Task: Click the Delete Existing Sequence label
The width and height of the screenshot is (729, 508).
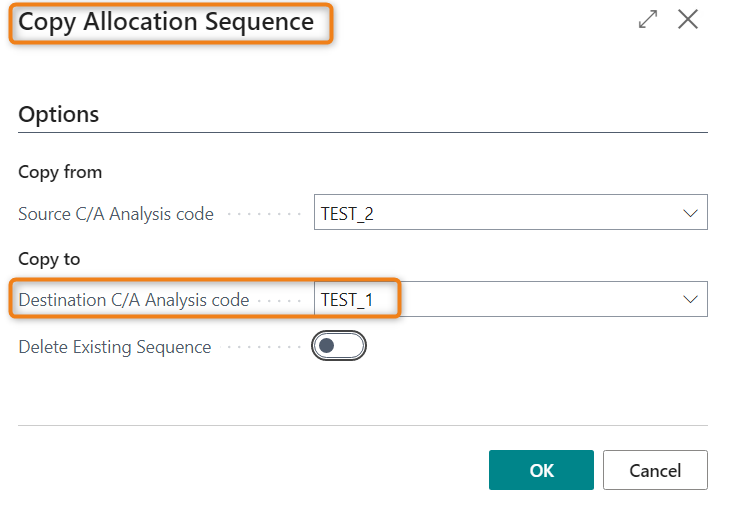Action: 115,347
